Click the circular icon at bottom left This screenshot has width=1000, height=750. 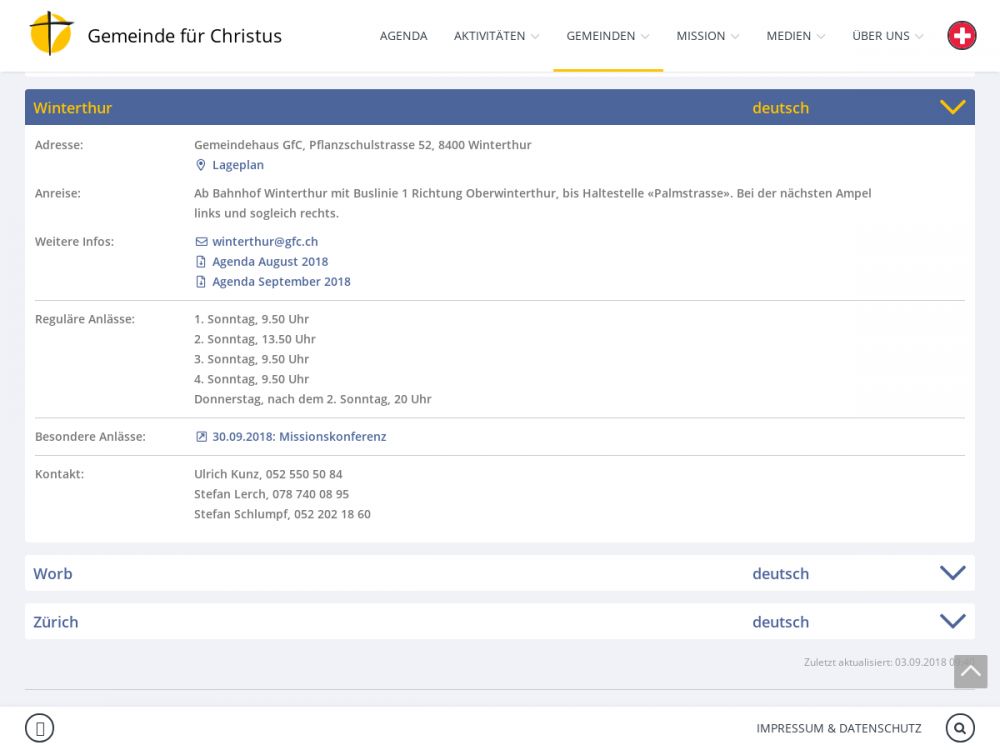click(x=39, y=728)
